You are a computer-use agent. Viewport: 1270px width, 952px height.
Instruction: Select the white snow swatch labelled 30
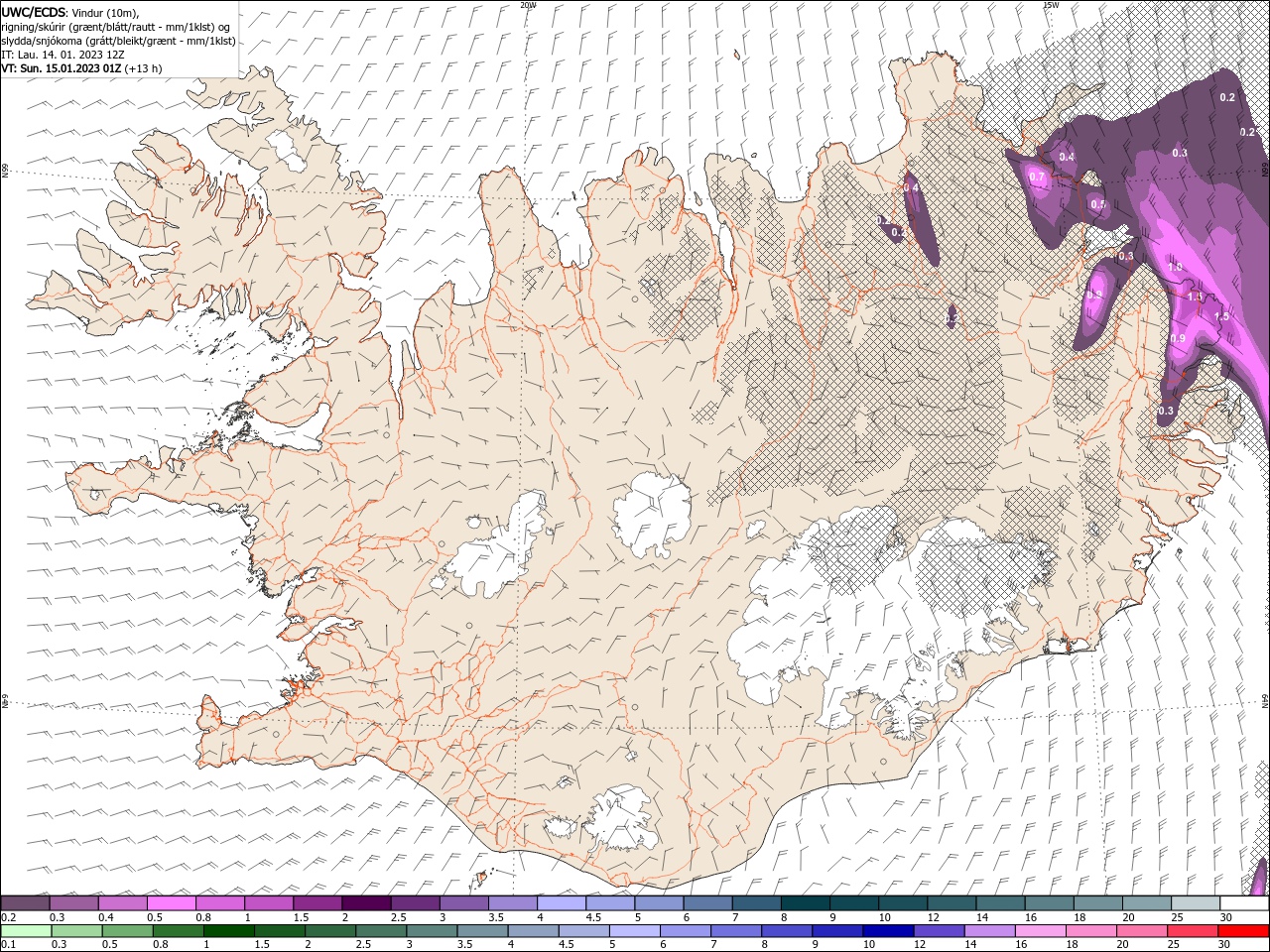pyautogui.click(x=1245, y=903)
